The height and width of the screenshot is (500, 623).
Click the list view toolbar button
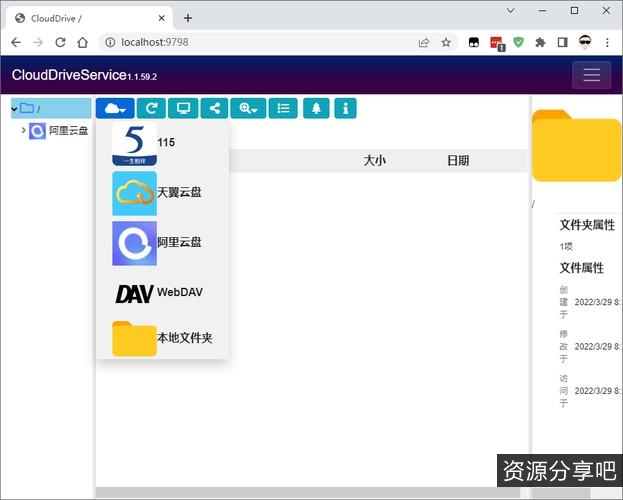click(283, 108)
